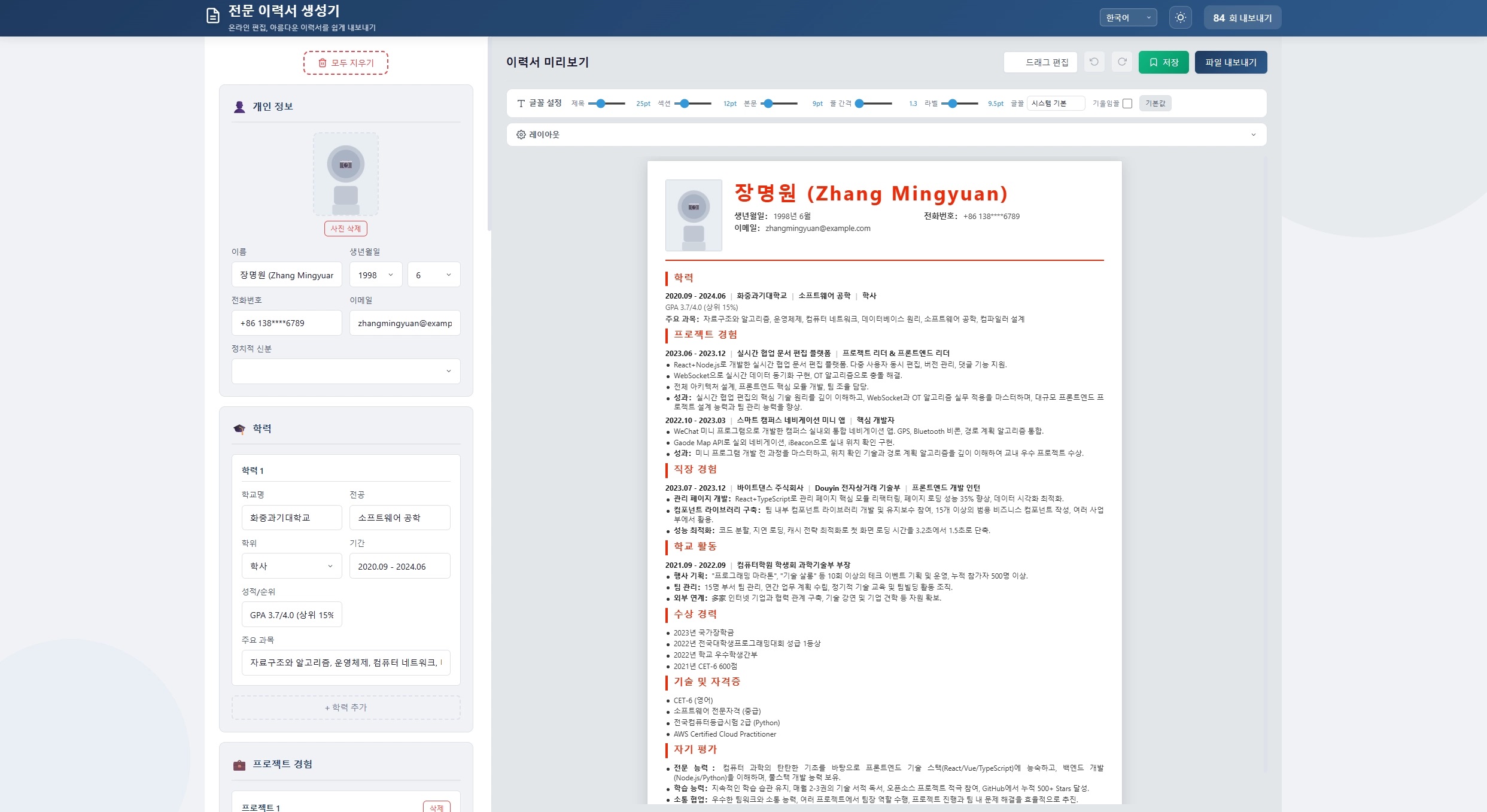Click the 전화번호 phone input field

coord(287,323)
